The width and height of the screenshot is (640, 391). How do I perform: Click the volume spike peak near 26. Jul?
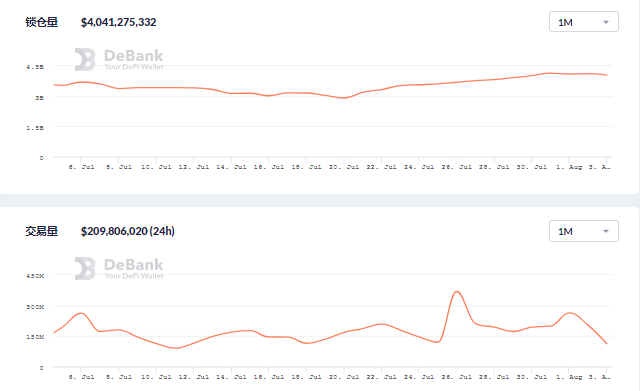(x=457, y=291)
